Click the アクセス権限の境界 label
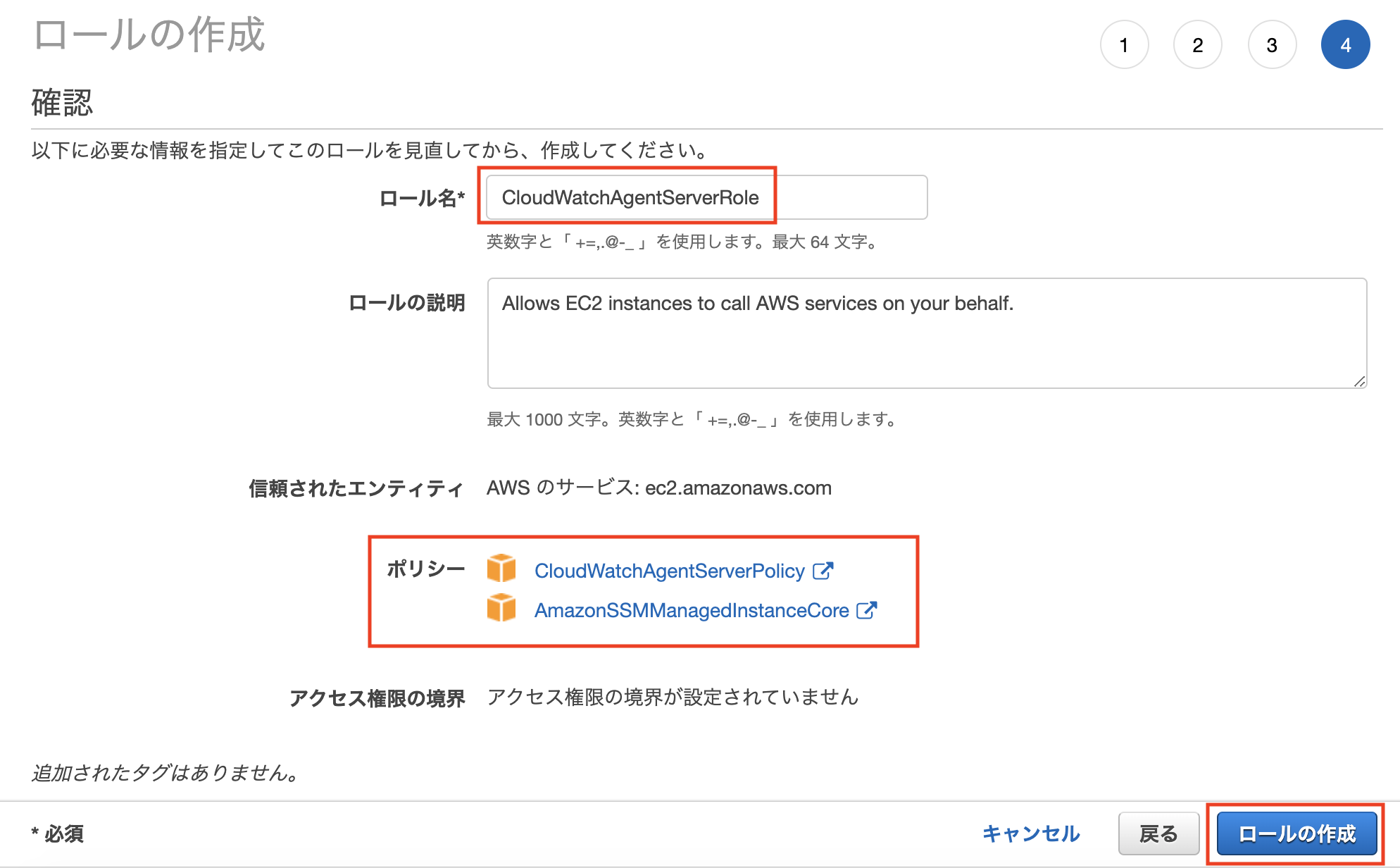Image resolution: width=1400 pixels, height=868 pixels. 377,698
